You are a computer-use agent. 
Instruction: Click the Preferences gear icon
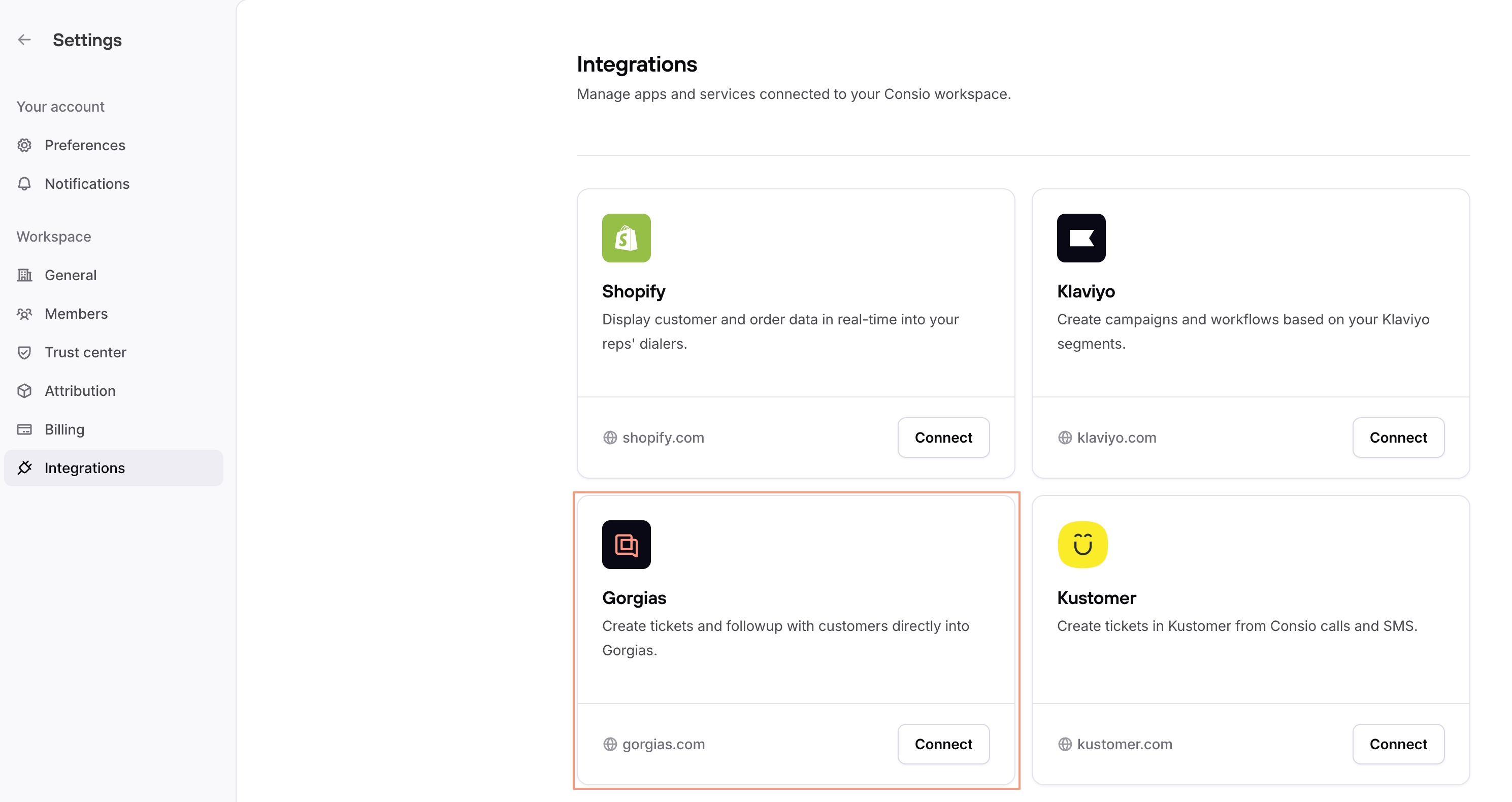tap(24, 146)
